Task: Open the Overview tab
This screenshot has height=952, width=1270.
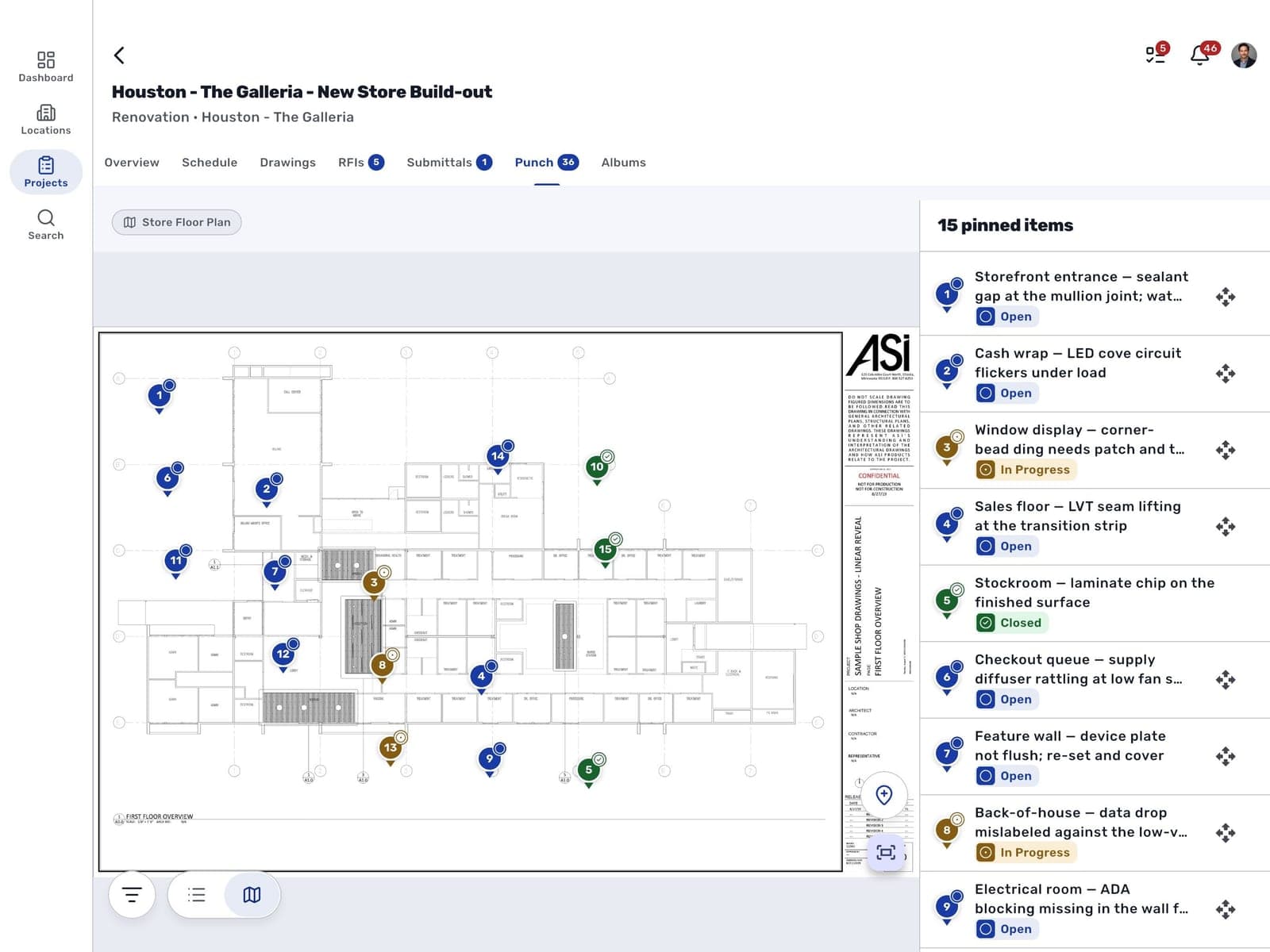Action: point(132,163)
